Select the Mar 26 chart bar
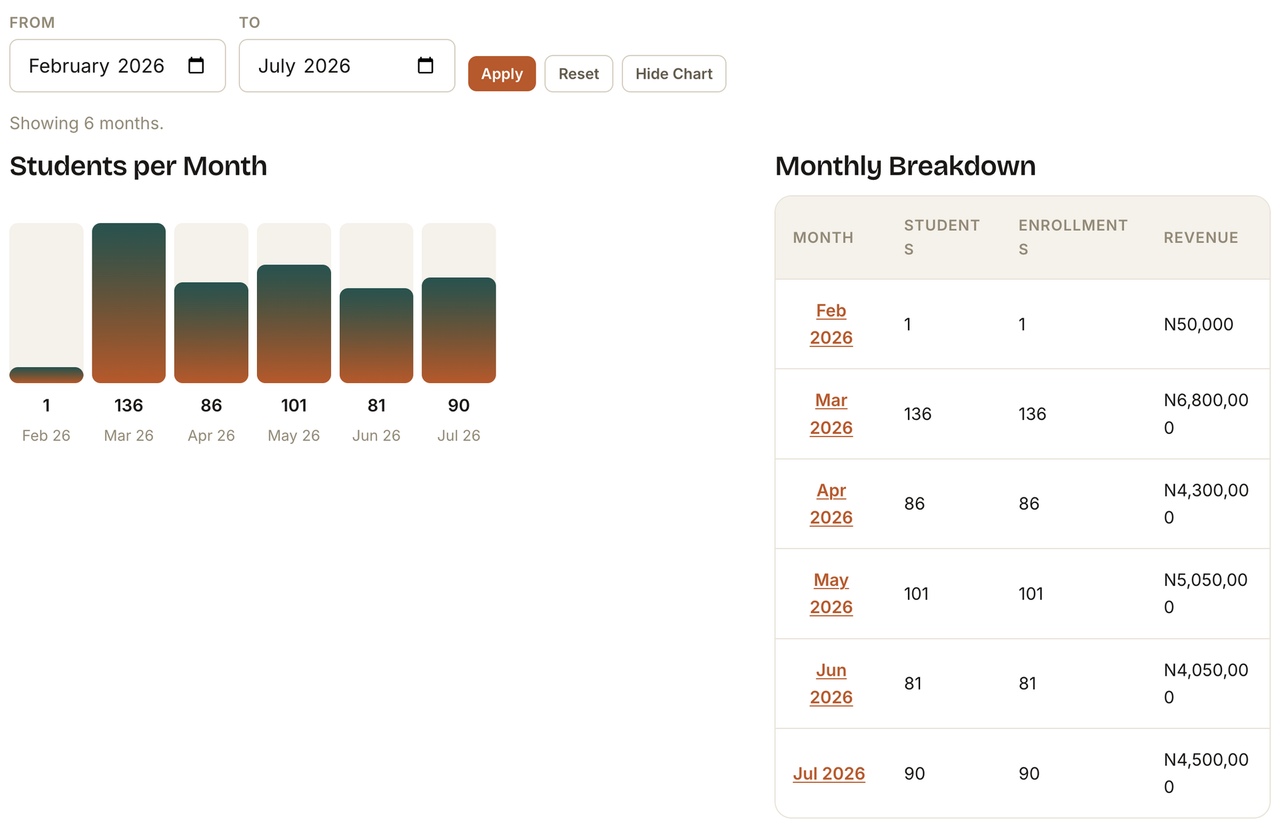Viewport: 1279px width, 825px height. (x=129, y=303)
